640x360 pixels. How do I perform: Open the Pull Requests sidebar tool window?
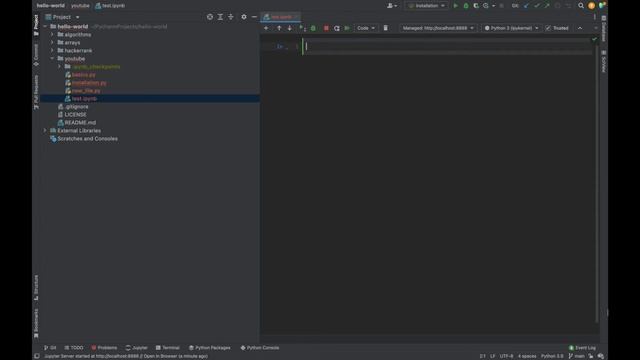(x=36, y=92)
